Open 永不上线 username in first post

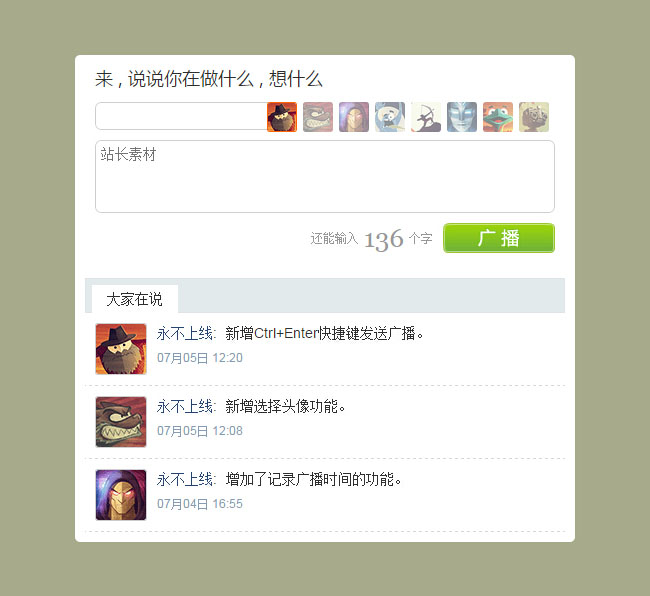pos(185,333)
